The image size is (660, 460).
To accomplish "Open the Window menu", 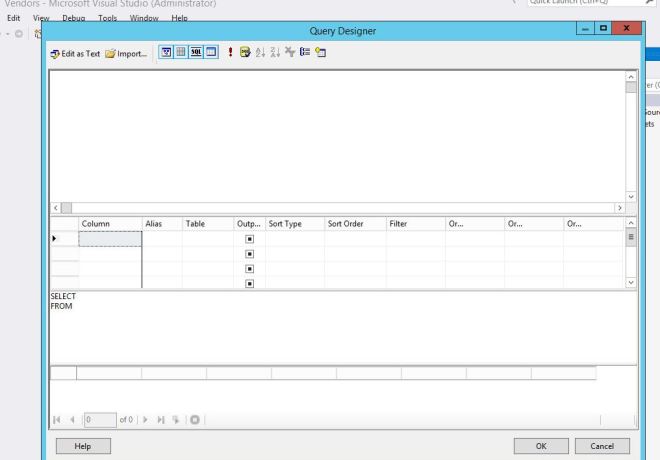I will [144, 19].
